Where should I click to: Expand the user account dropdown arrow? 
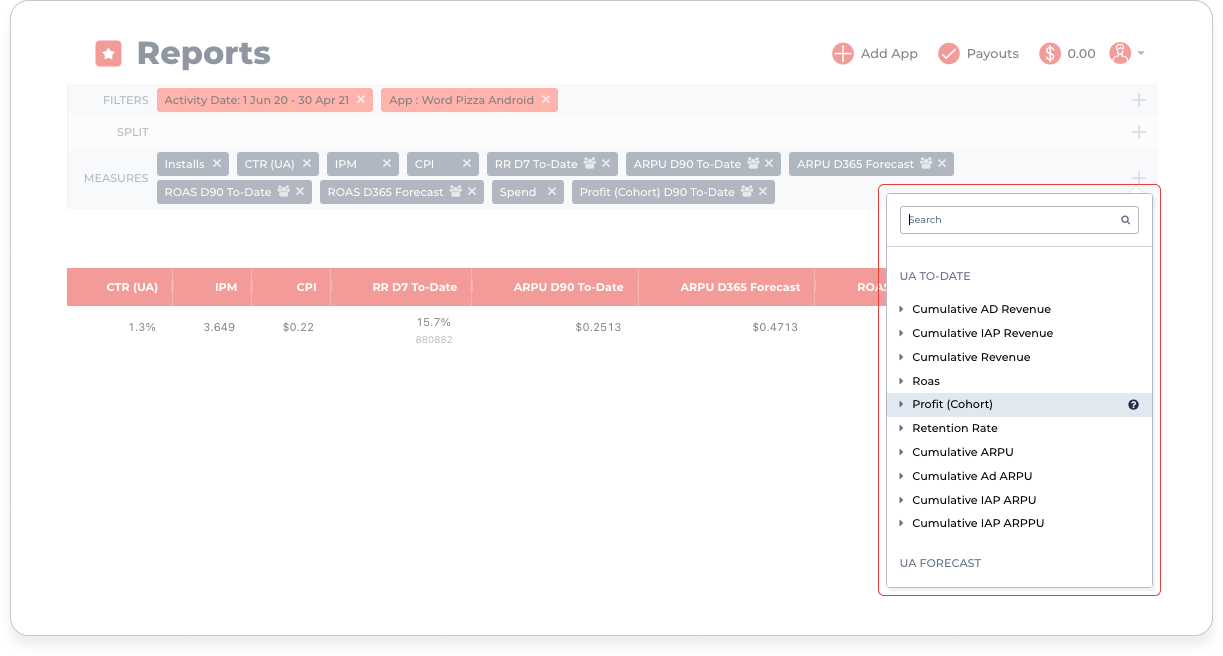point(1141,54)
